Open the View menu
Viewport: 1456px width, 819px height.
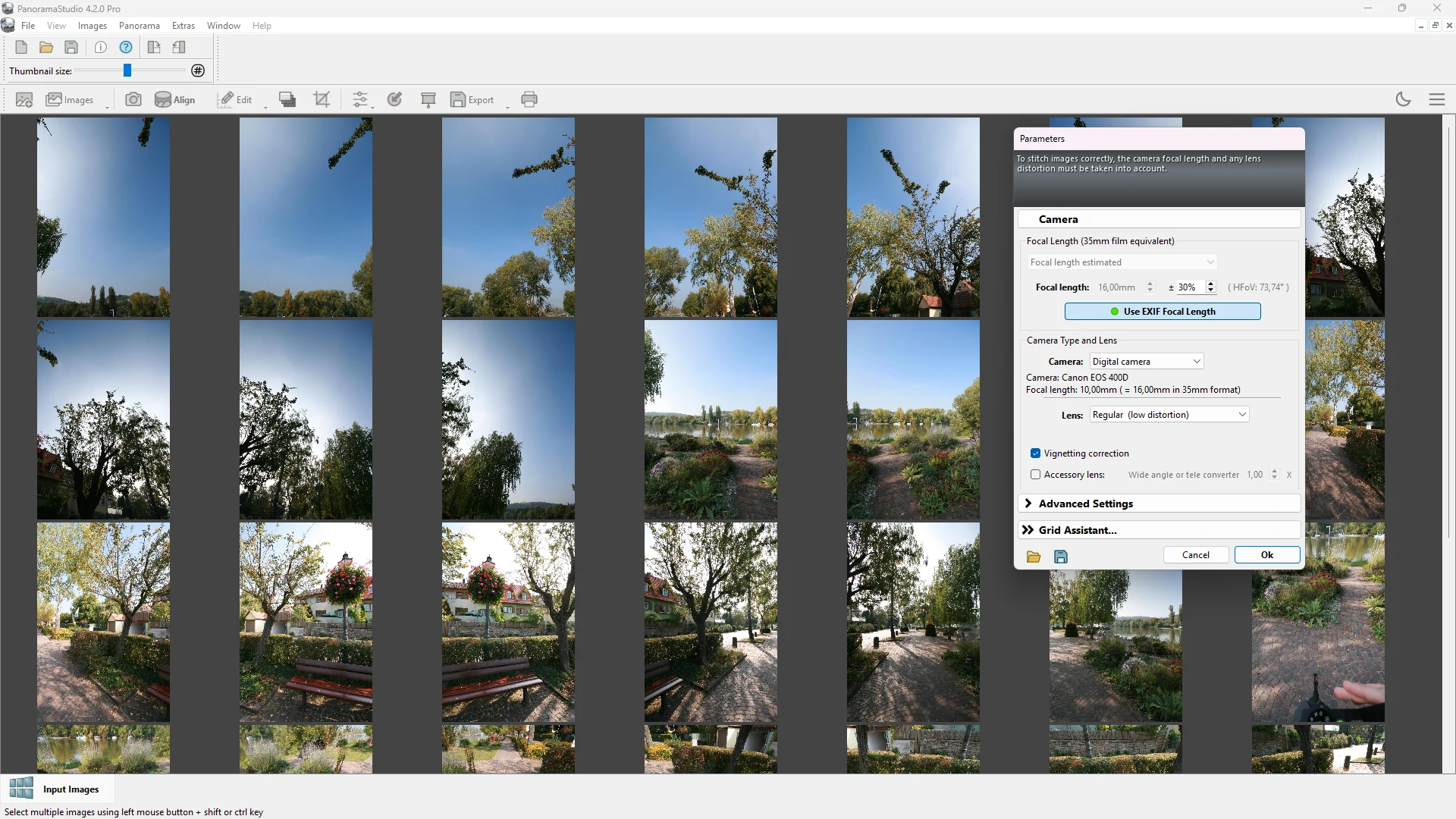point(56,26)
